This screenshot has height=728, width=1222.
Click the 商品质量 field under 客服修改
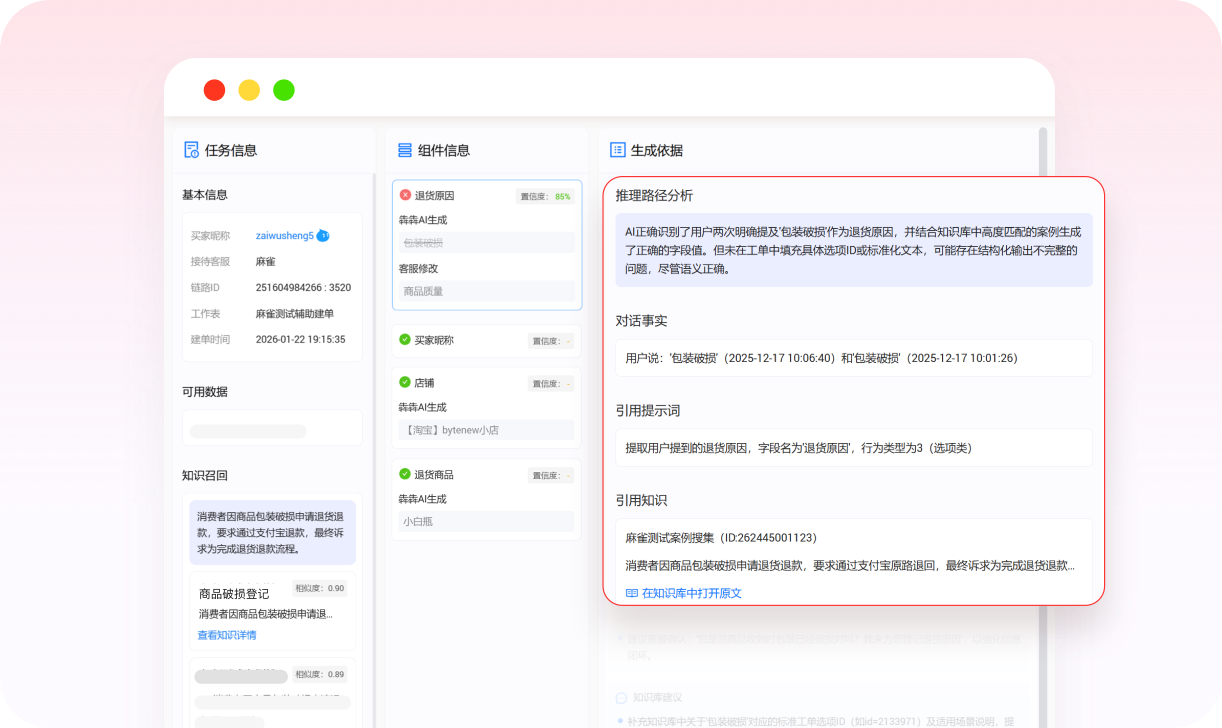486,292
